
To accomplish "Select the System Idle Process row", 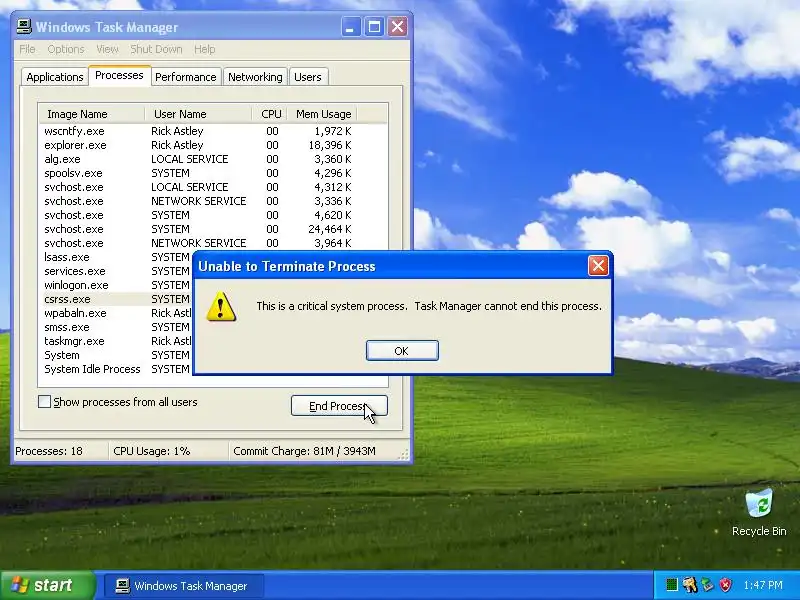I will point(116,369).
